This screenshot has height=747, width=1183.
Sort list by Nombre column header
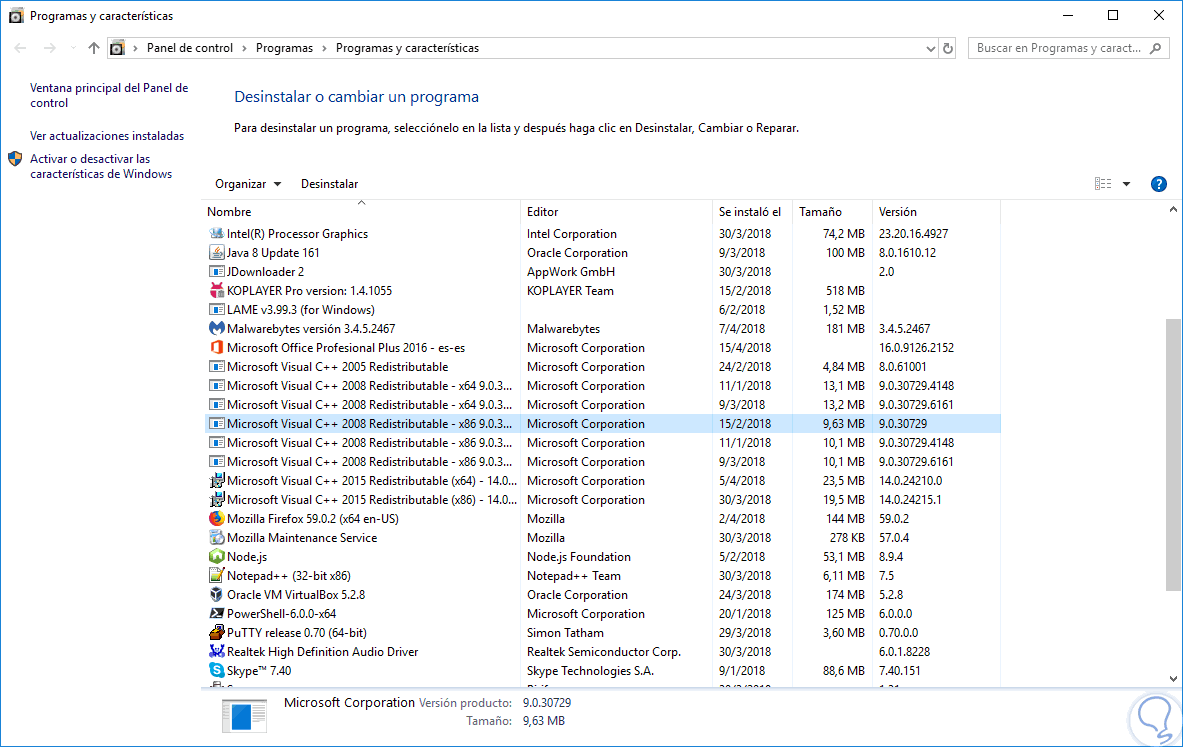click(361, 211)
